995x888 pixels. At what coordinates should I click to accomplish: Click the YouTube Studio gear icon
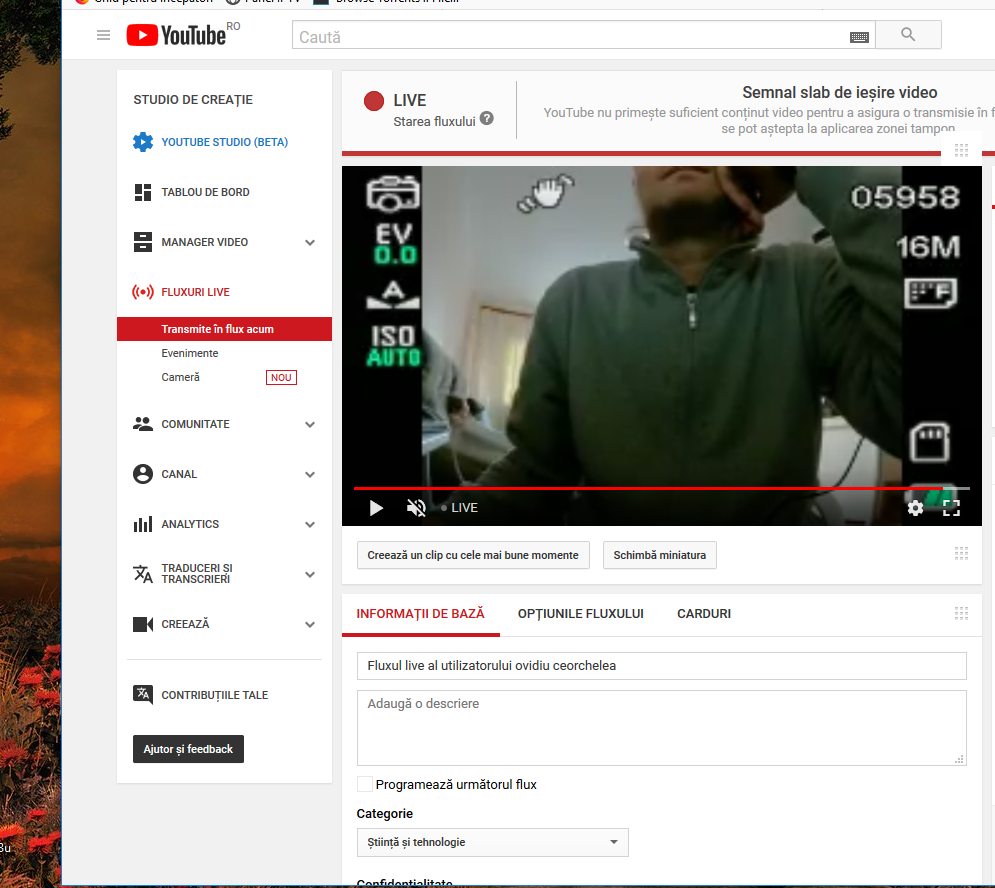click(x=143, y=142)
